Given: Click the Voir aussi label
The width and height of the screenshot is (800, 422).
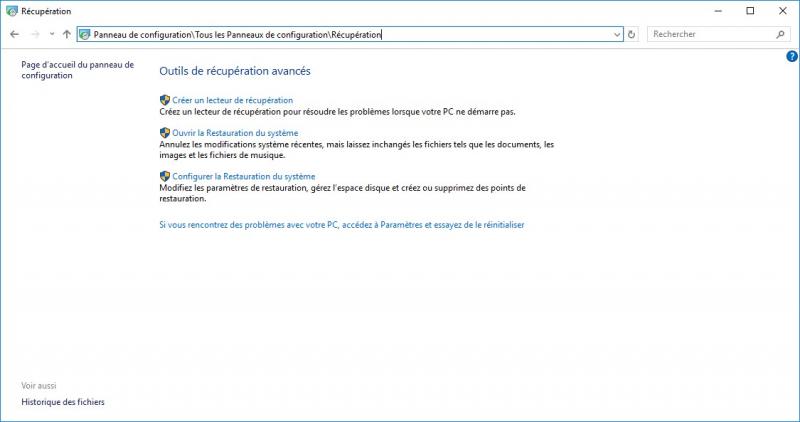Looking at the screenshot, I should [39, 386].
